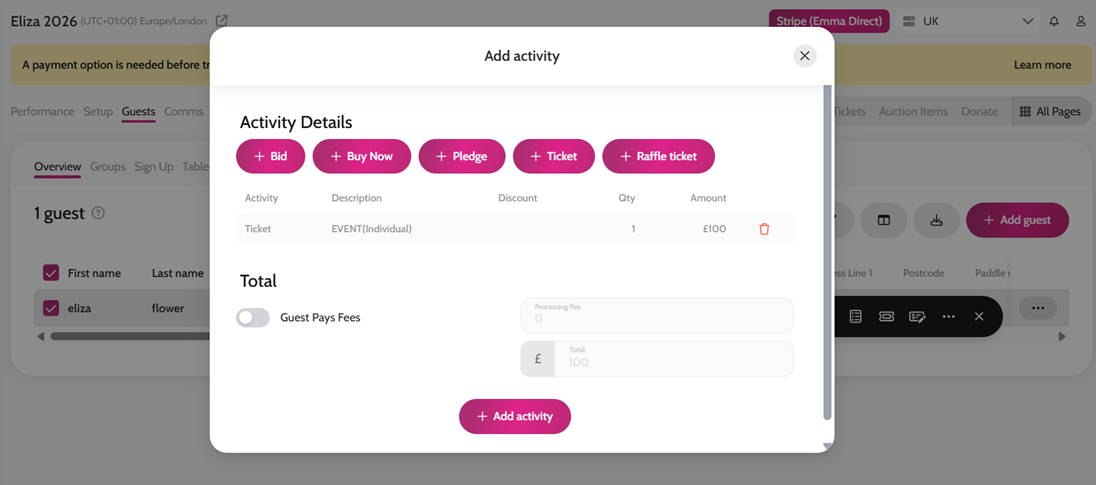Click the help icon beside 1 guest
This screenshot has height=485, width=1096.
(99, 213)
